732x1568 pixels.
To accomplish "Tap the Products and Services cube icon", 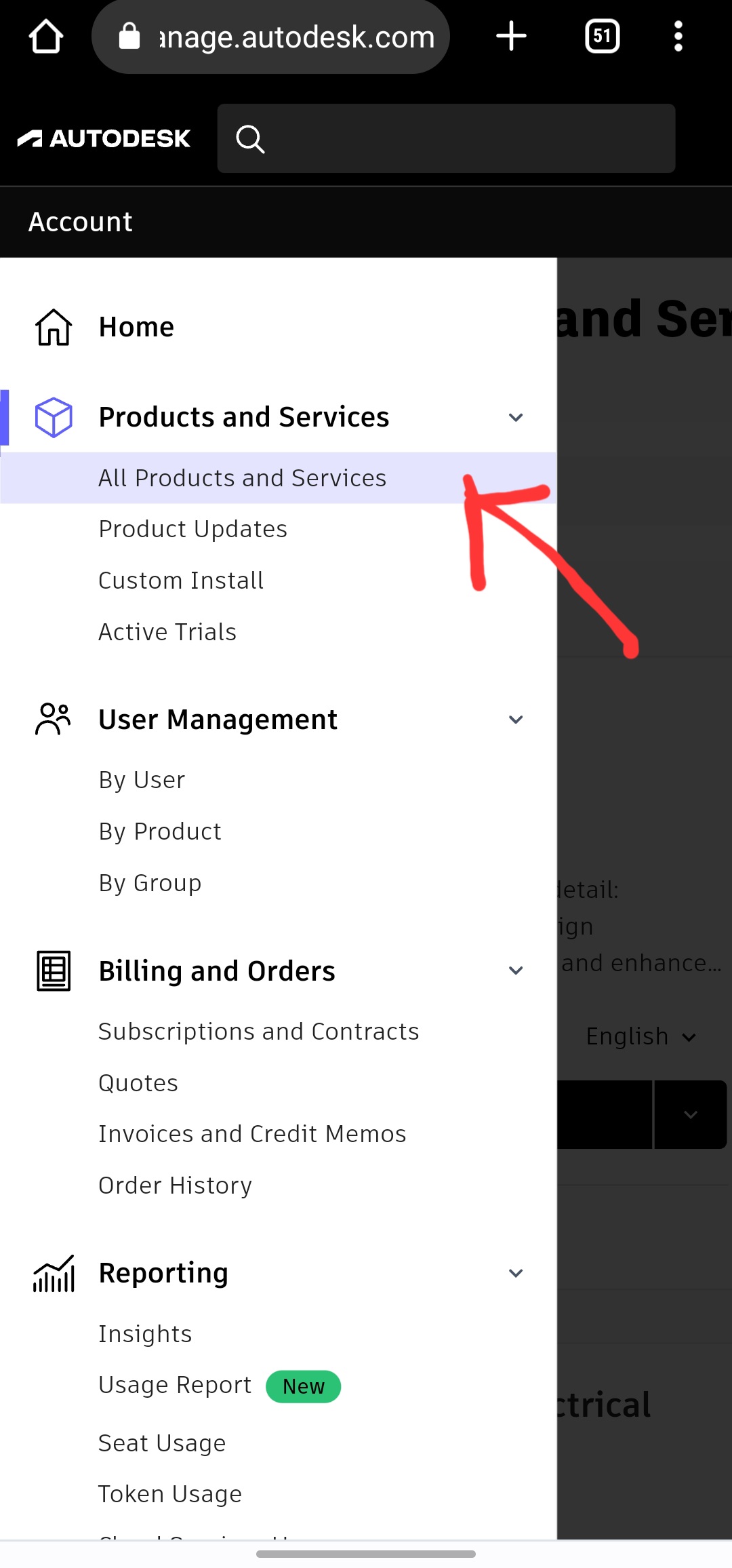I will (54, 417).
